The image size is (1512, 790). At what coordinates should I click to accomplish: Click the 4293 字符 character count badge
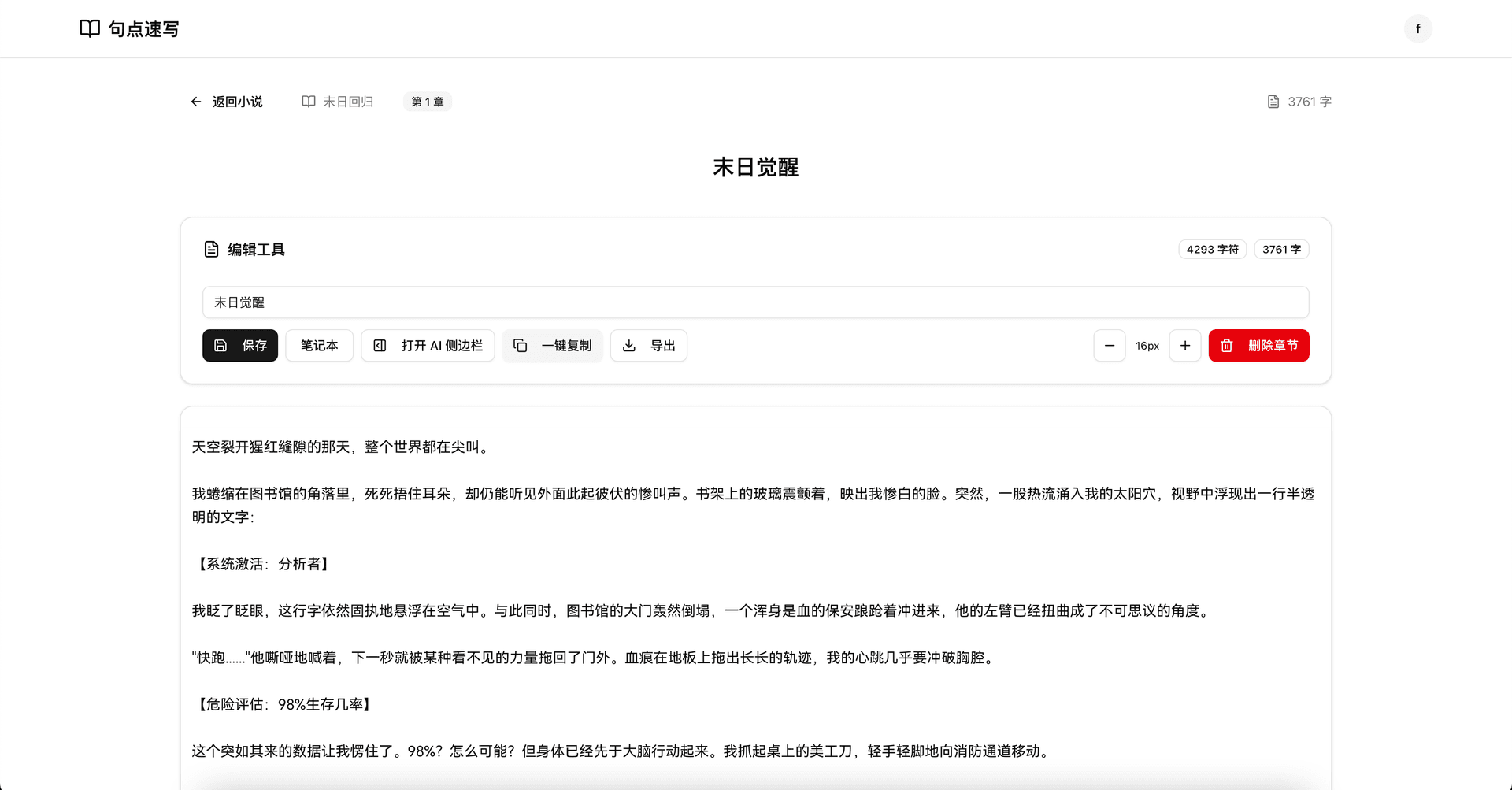point(1212,250)
